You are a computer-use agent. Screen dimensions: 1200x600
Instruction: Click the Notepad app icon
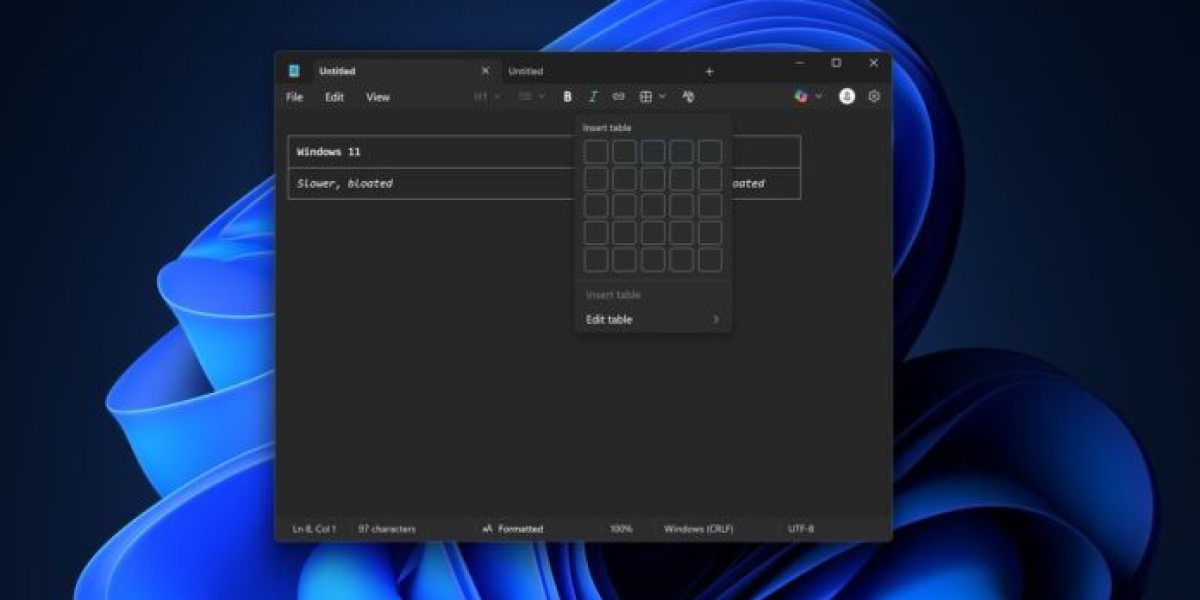pos(294,71)
